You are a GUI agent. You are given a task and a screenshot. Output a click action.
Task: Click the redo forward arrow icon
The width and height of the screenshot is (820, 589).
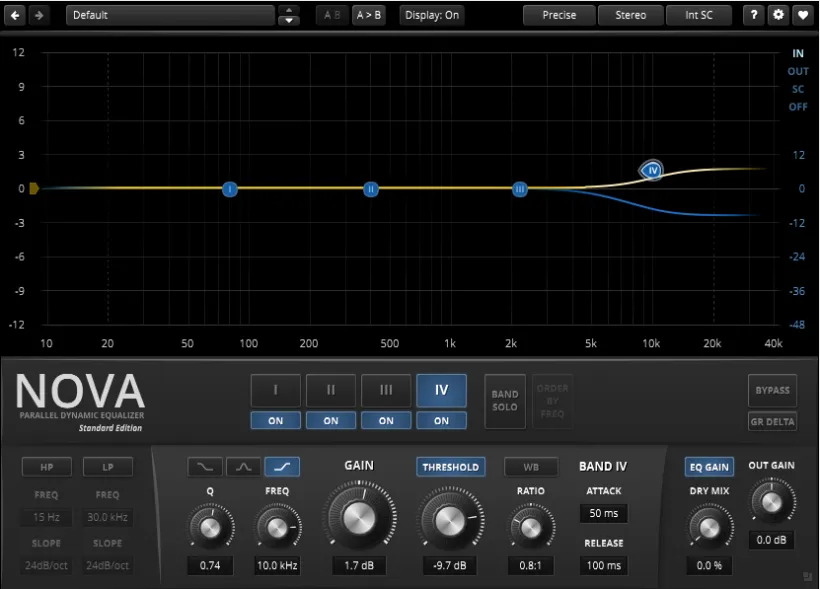click(39, 15)
